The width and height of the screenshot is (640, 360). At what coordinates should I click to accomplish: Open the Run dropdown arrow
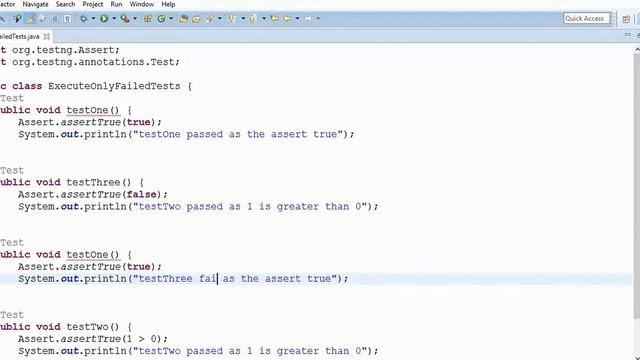(114, 18)
